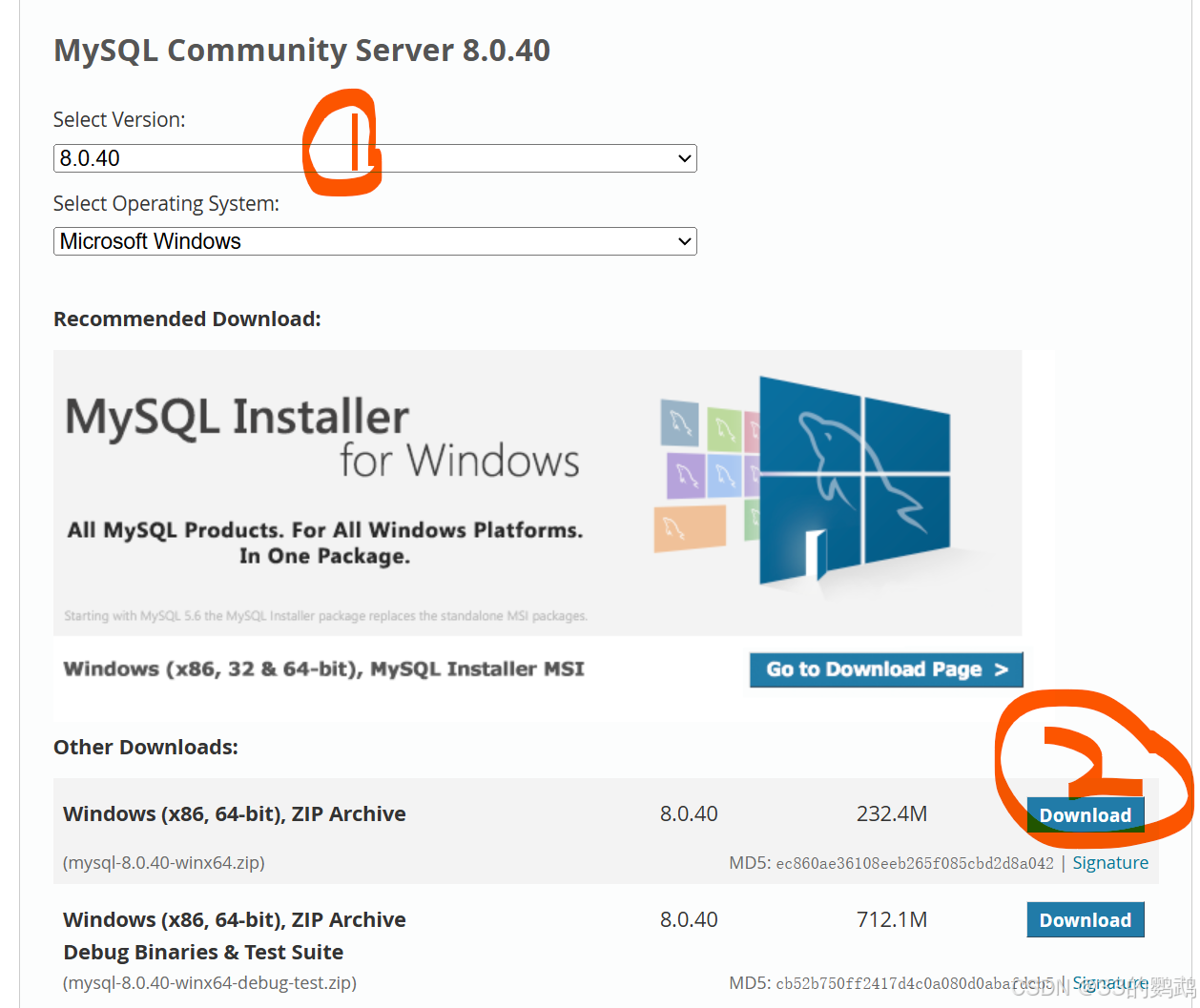Click the MySQL Community Server 8.0.40 heading
The image size is (1200, 1008).
pos(301,50)
